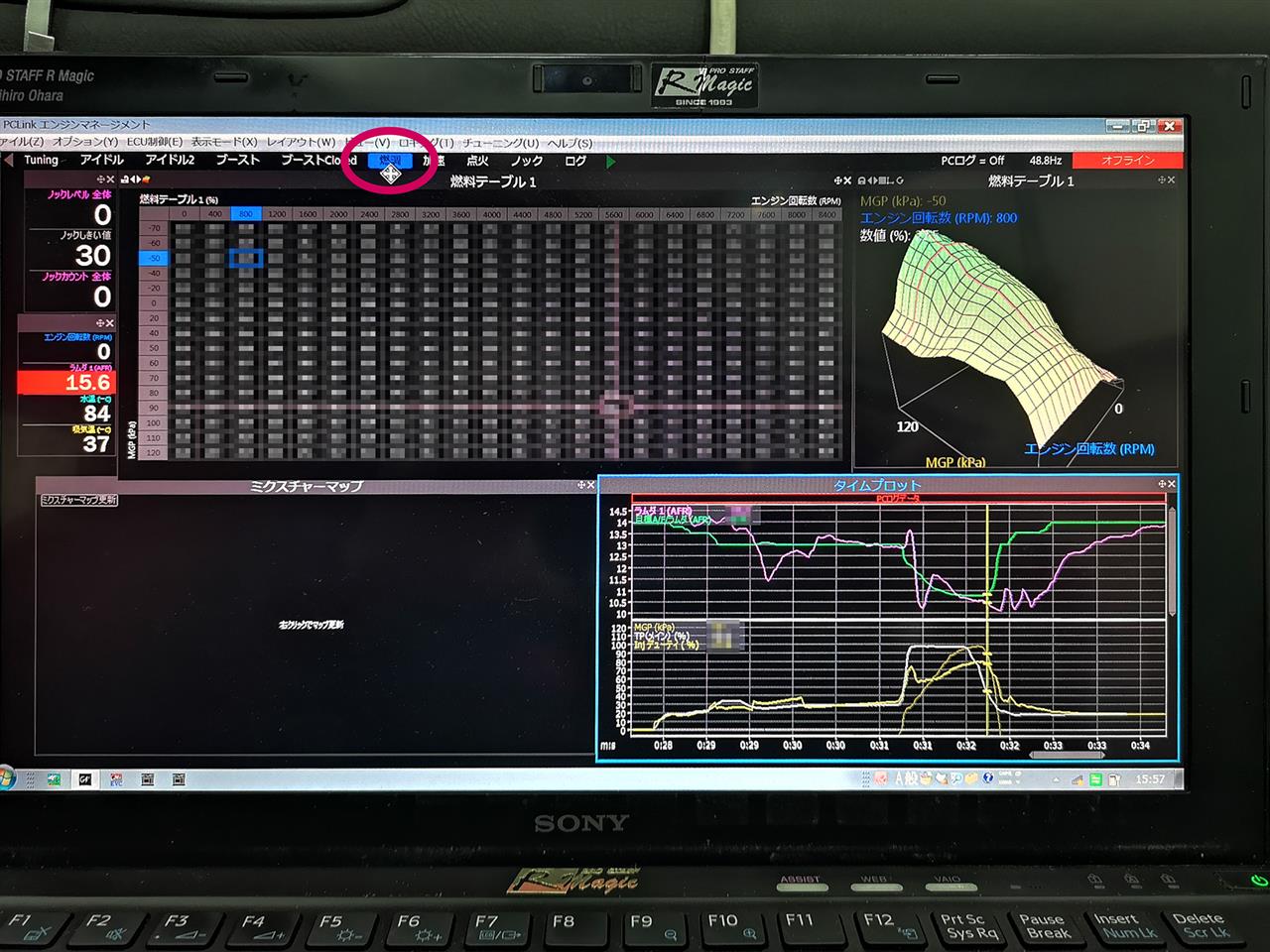
Task: Close the knock level gauge panel
Action: (111, 179)
